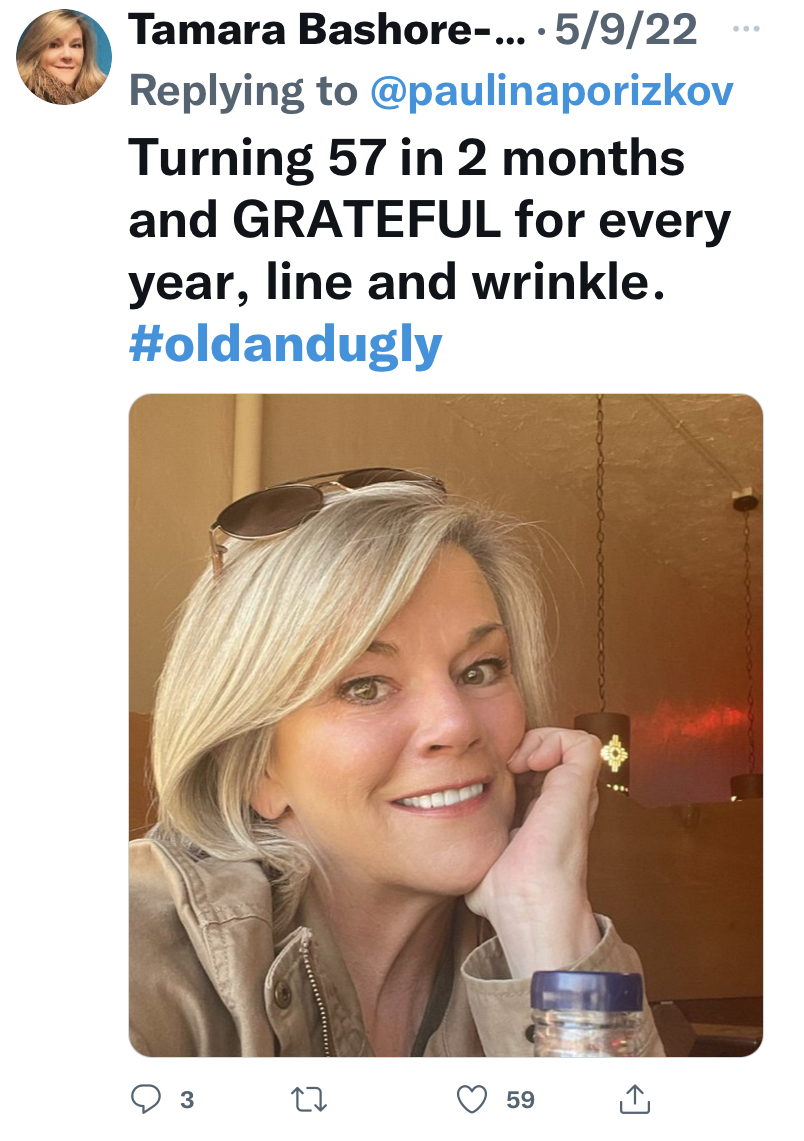
Task: Click the like count number 59
Action: tap(520, 1100)
